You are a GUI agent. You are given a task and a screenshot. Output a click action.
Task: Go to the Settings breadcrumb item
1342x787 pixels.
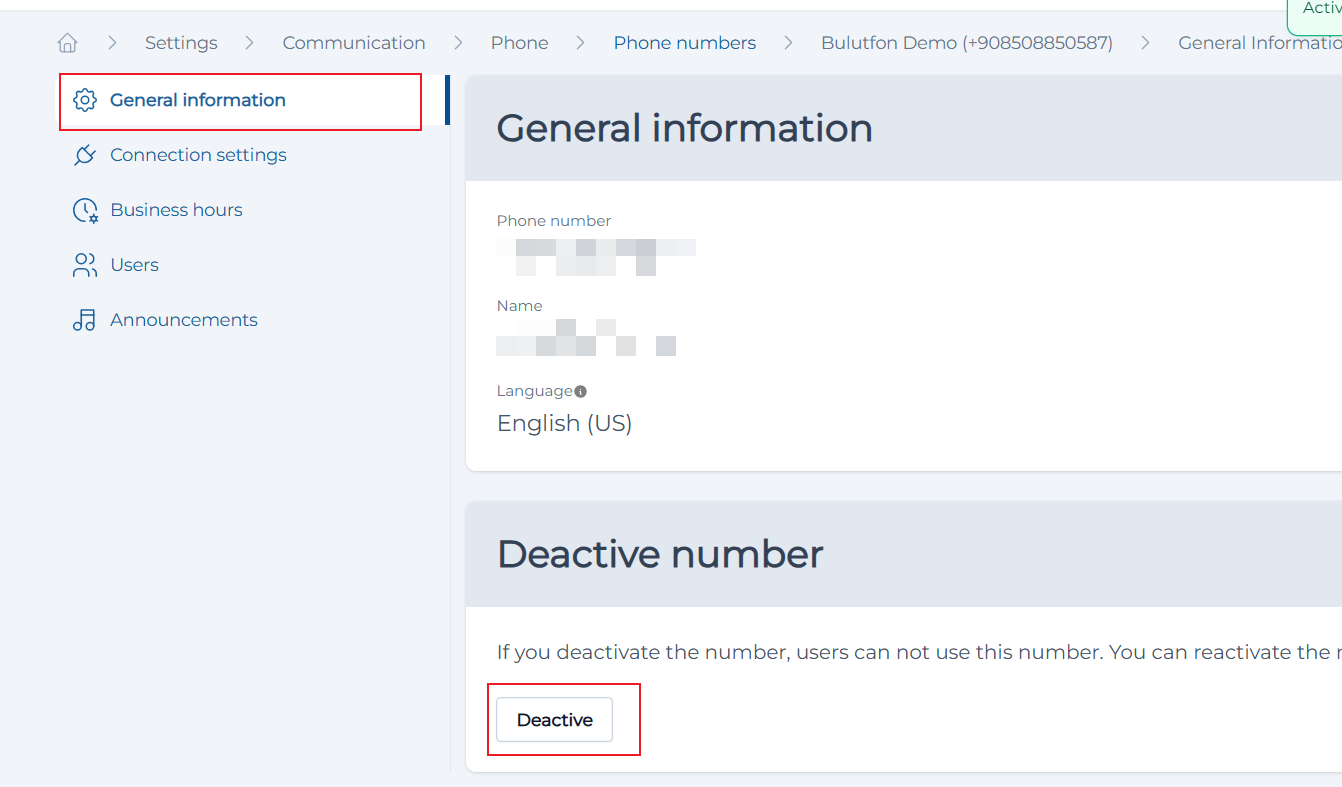point(181,42)
